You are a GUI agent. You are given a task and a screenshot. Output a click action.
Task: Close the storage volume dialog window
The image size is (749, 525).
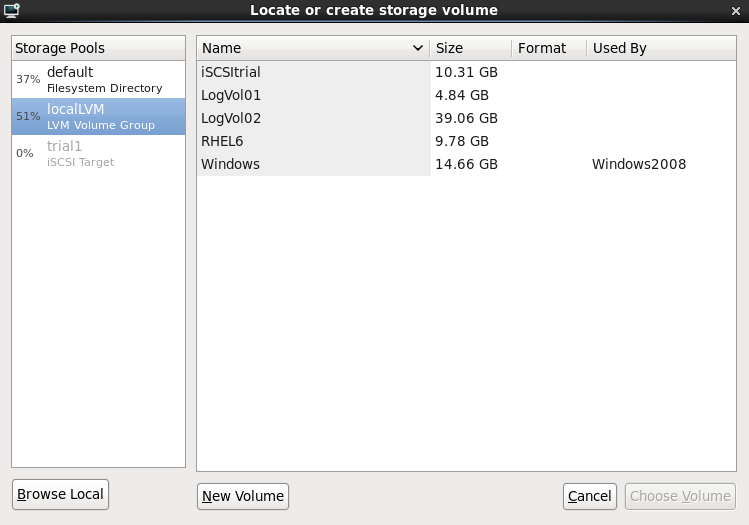point(737,10)
